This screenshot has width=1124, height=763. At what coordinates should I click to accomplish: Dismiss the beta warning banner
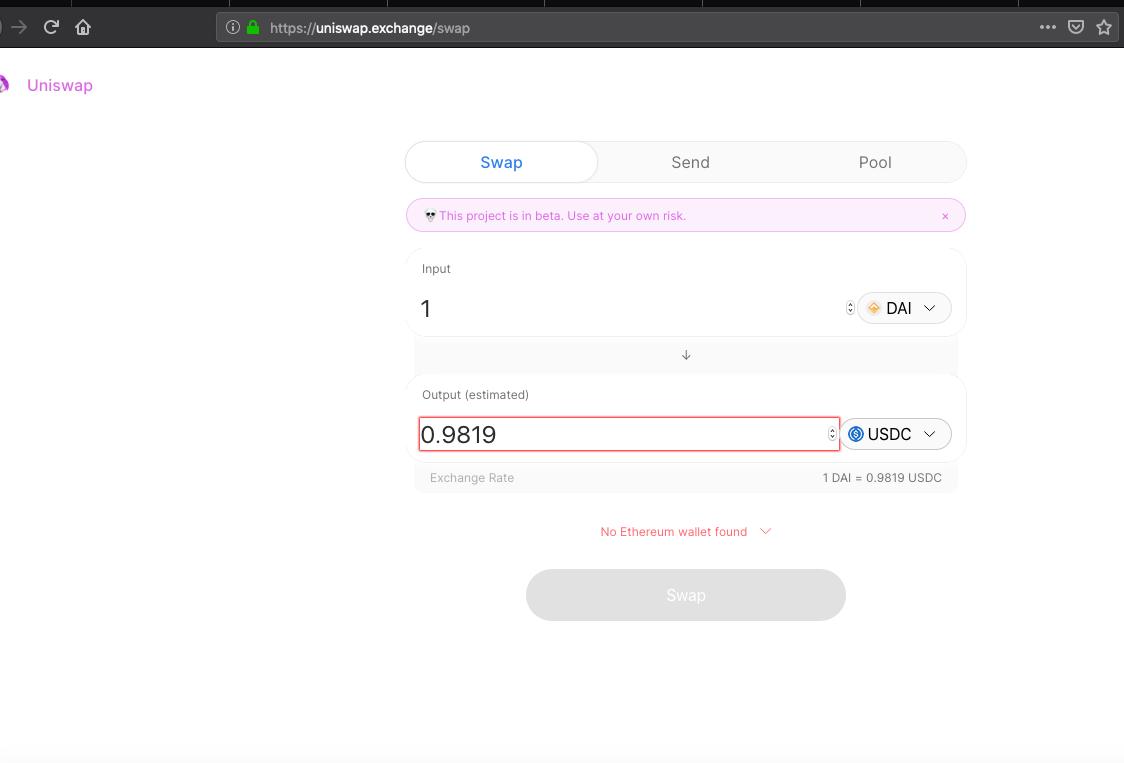(945, 216)
